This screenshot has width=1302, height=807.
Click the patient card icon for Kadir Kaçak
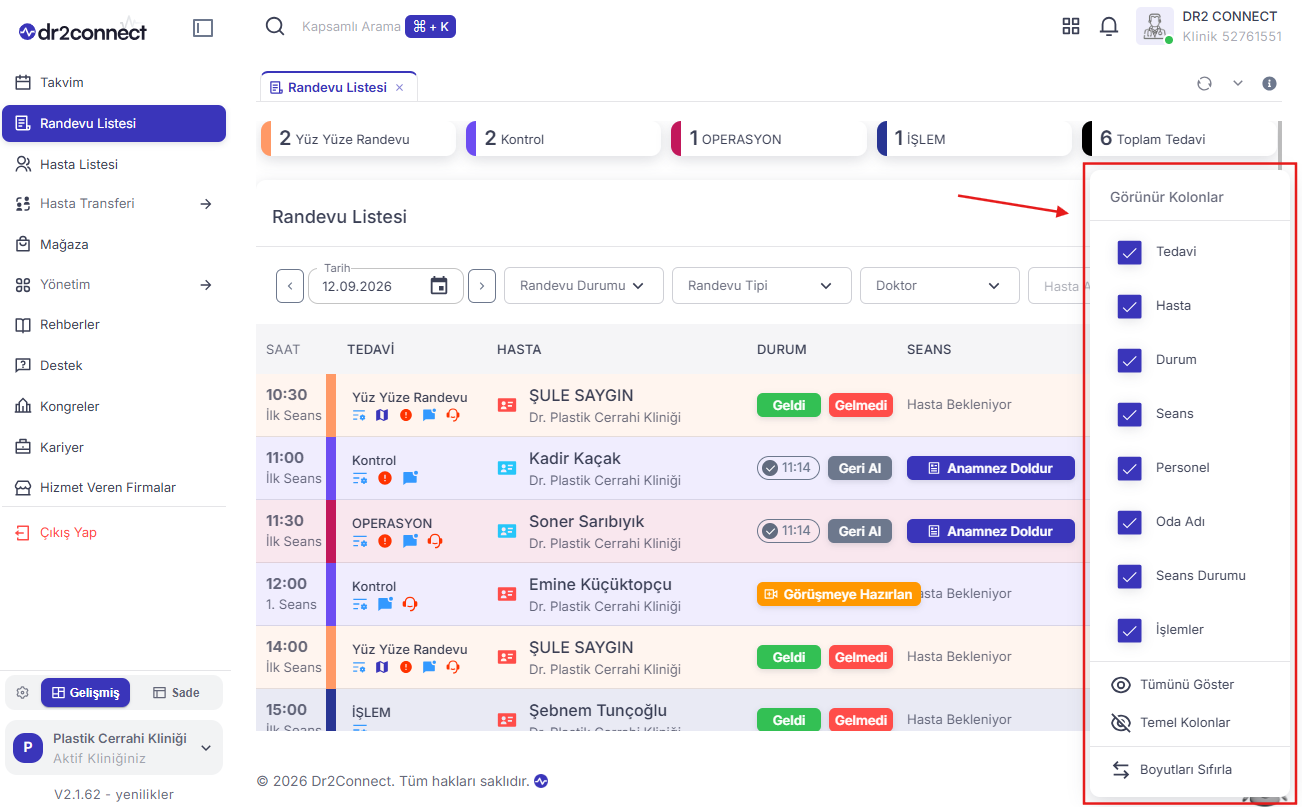507,467
